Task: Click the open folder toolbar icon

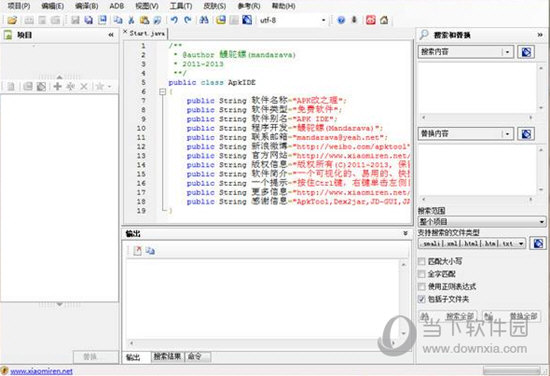Action: [12, 20]
